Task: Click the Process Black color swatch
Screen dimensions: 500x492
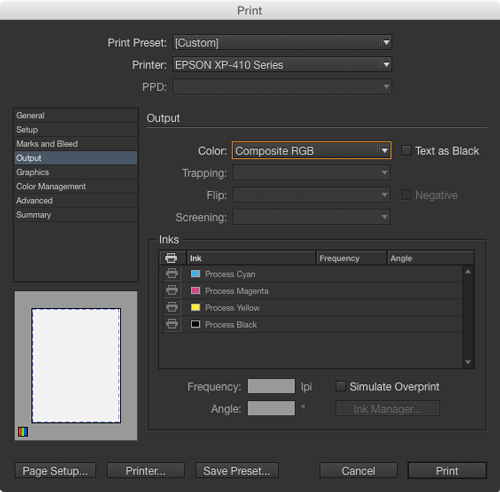Action: (195, 324)
